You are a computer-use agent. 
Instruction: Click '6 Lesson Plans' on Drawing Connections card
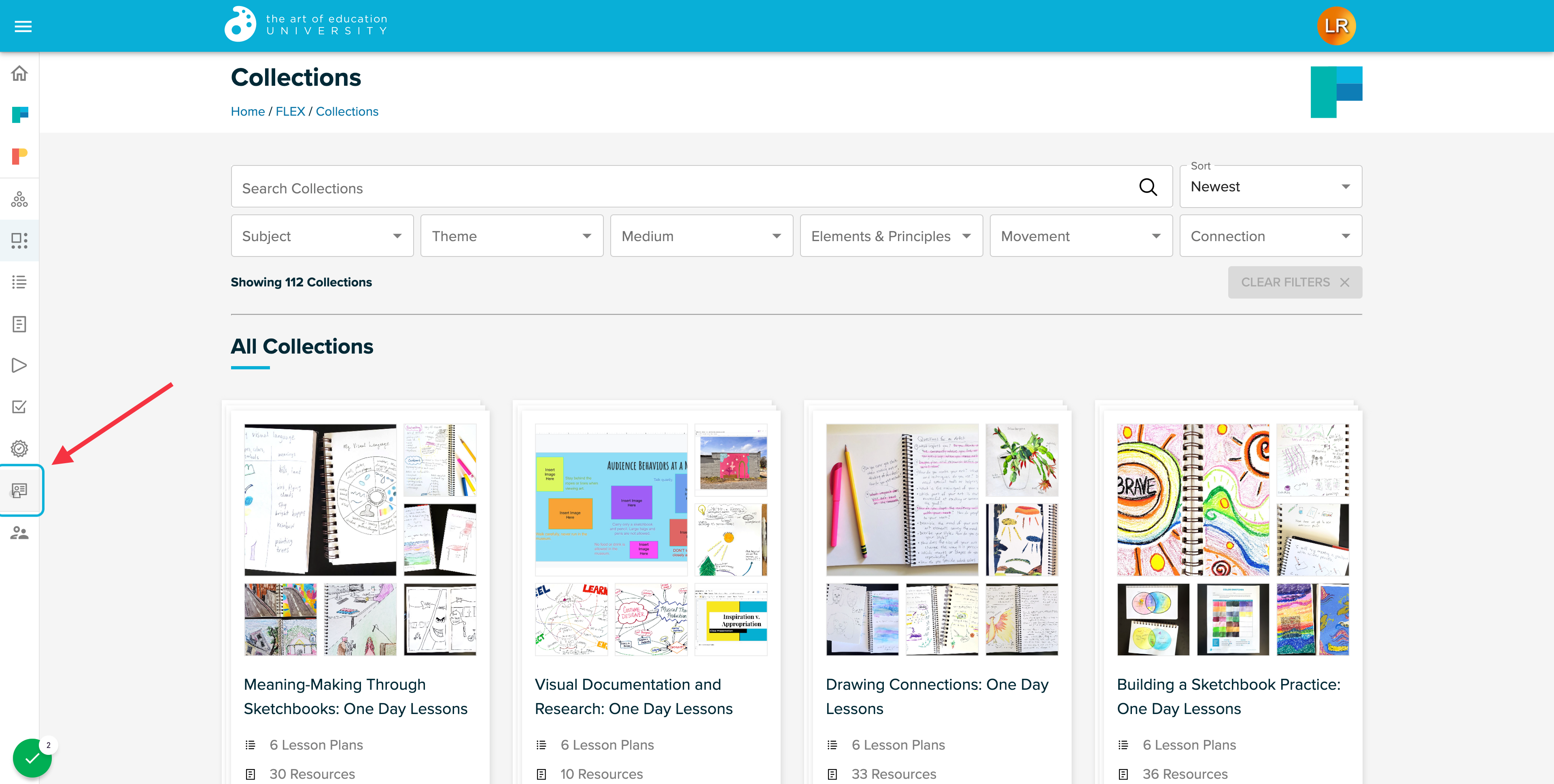point(898,745)
